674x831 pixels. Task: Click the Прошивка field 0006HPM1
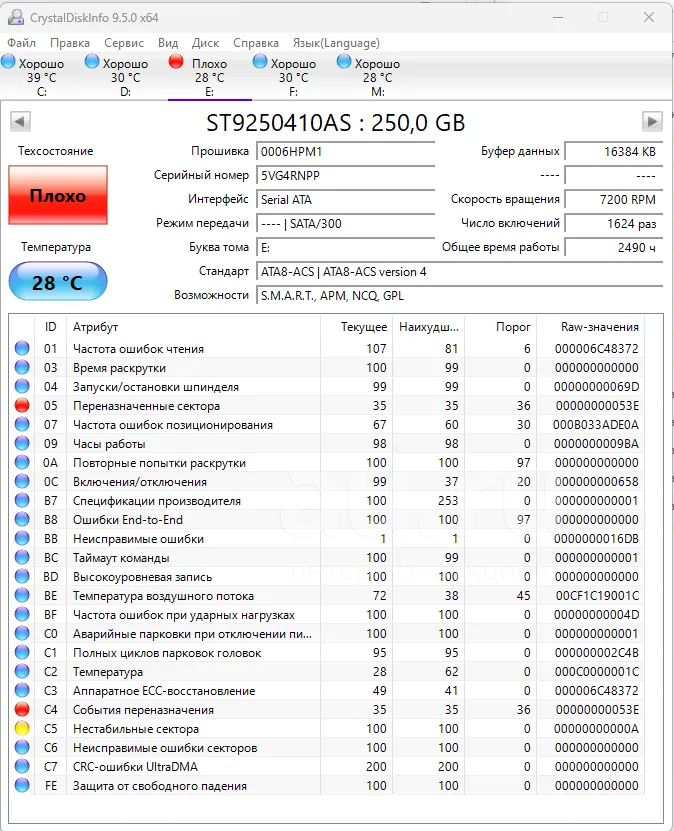(345, 152)
